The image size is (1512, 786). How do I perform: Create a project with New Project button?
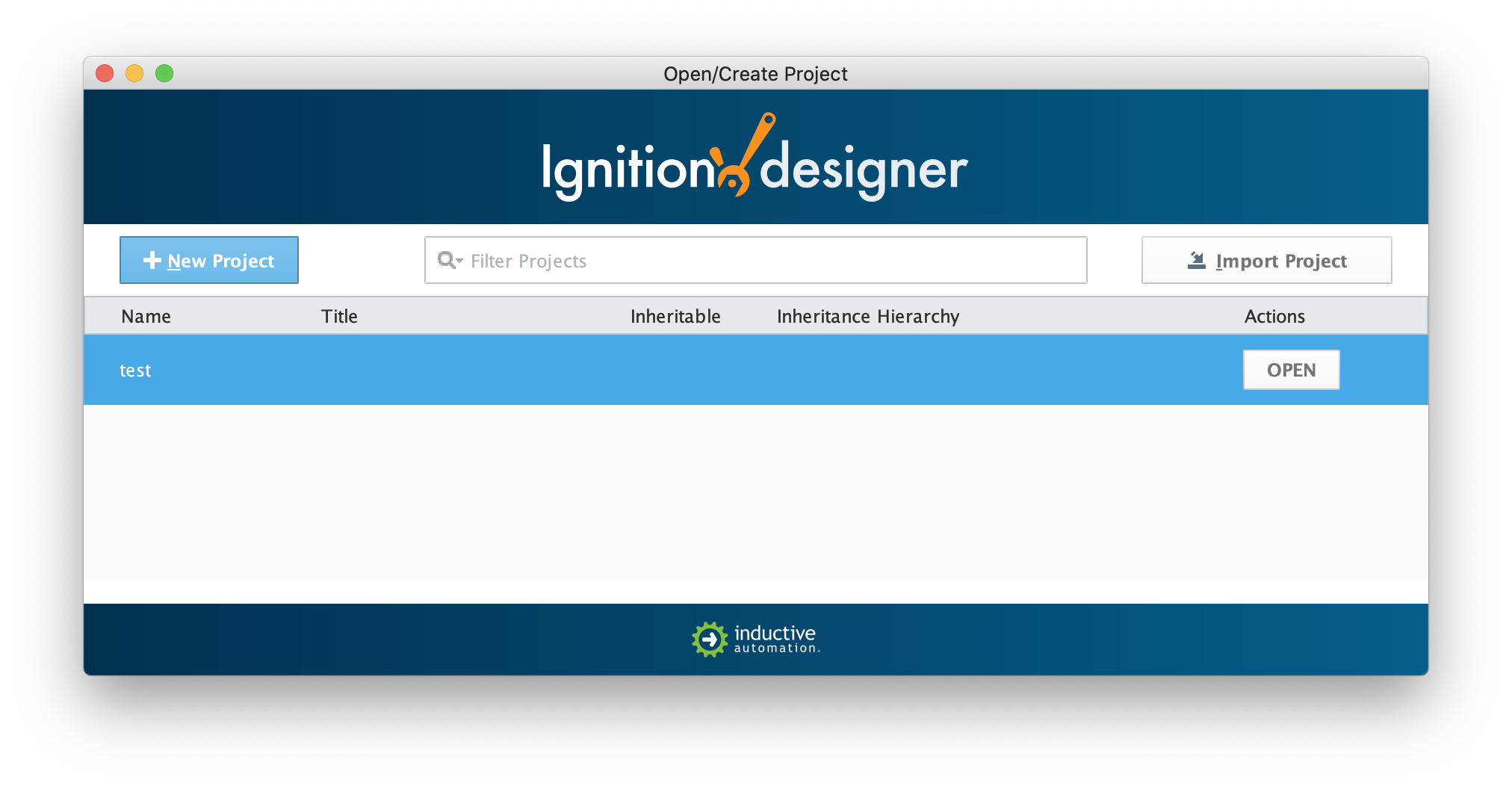209,260
